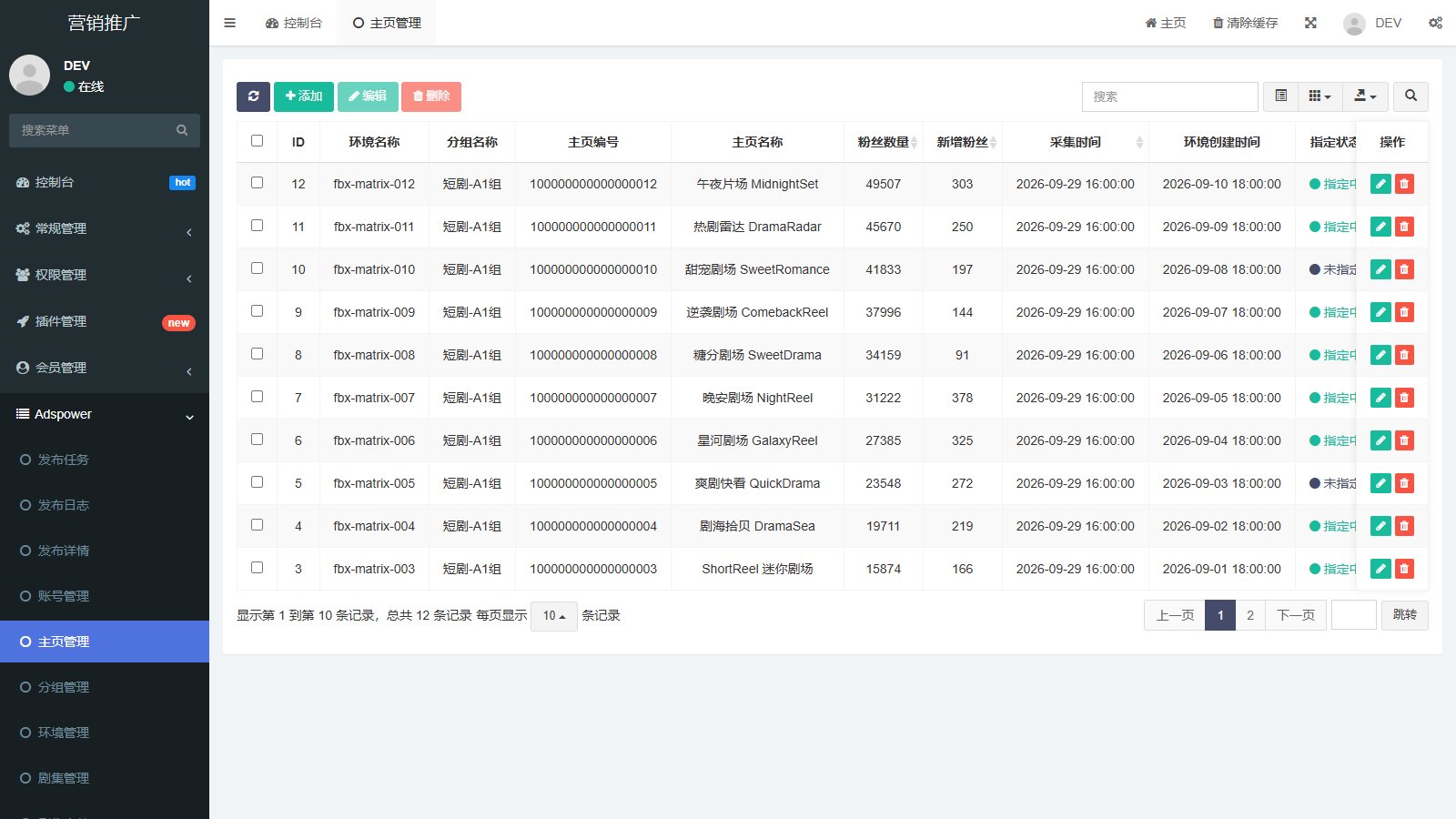Check the checkbox for fbx-matrix-012 row
This screenshot has height=819, width=1456.
(257, 183)
